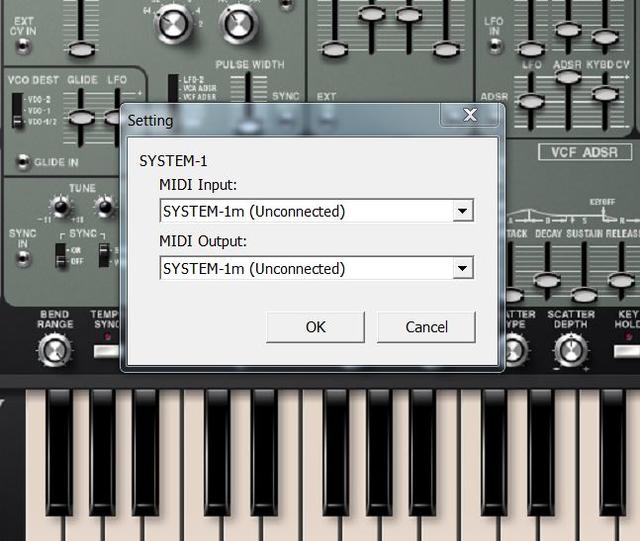Click the EXT CV IN jack
Image resolution: width=640 pixels, height=541 pixels.
[x=23, y=46]
